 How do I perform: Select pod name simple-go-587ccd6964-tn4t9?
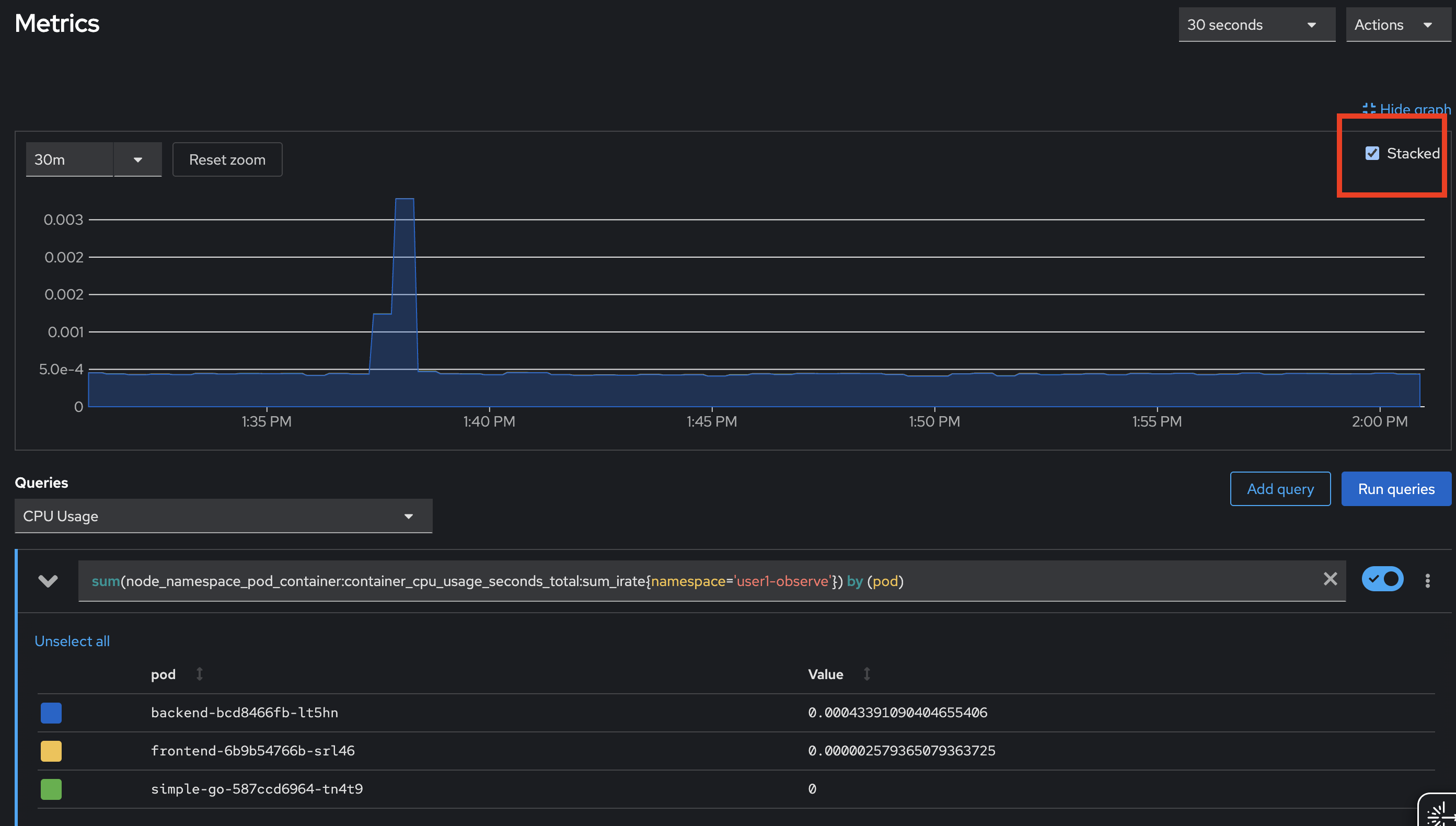coord(257,788)
